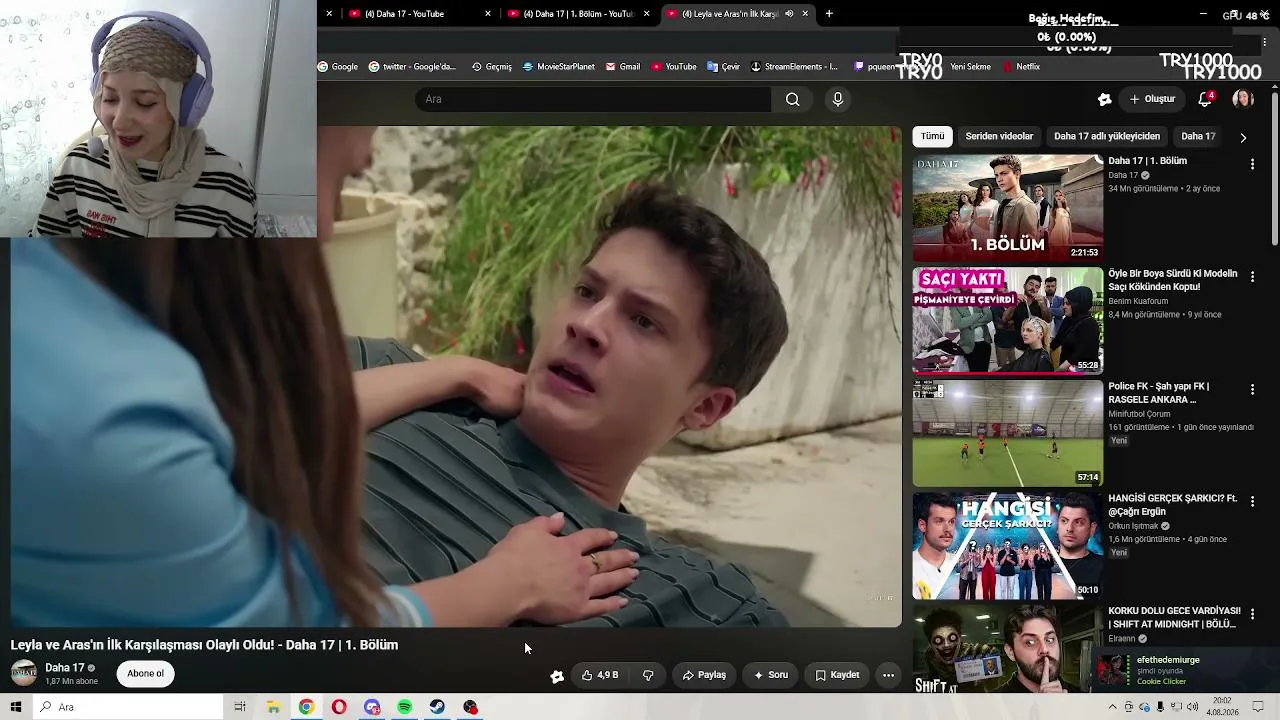Open the YouTube bookmark in the bookmarks bar
Screen dimensions: 1280x720
[674, 67]
